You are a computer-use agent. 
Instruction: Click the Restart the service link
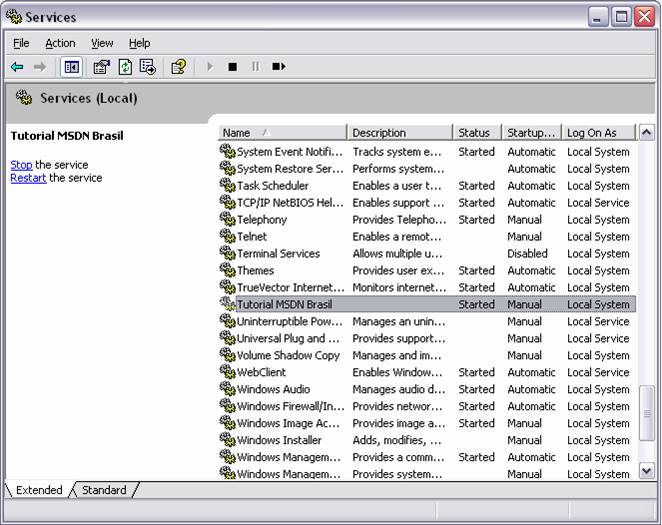[x=28, y=178]
